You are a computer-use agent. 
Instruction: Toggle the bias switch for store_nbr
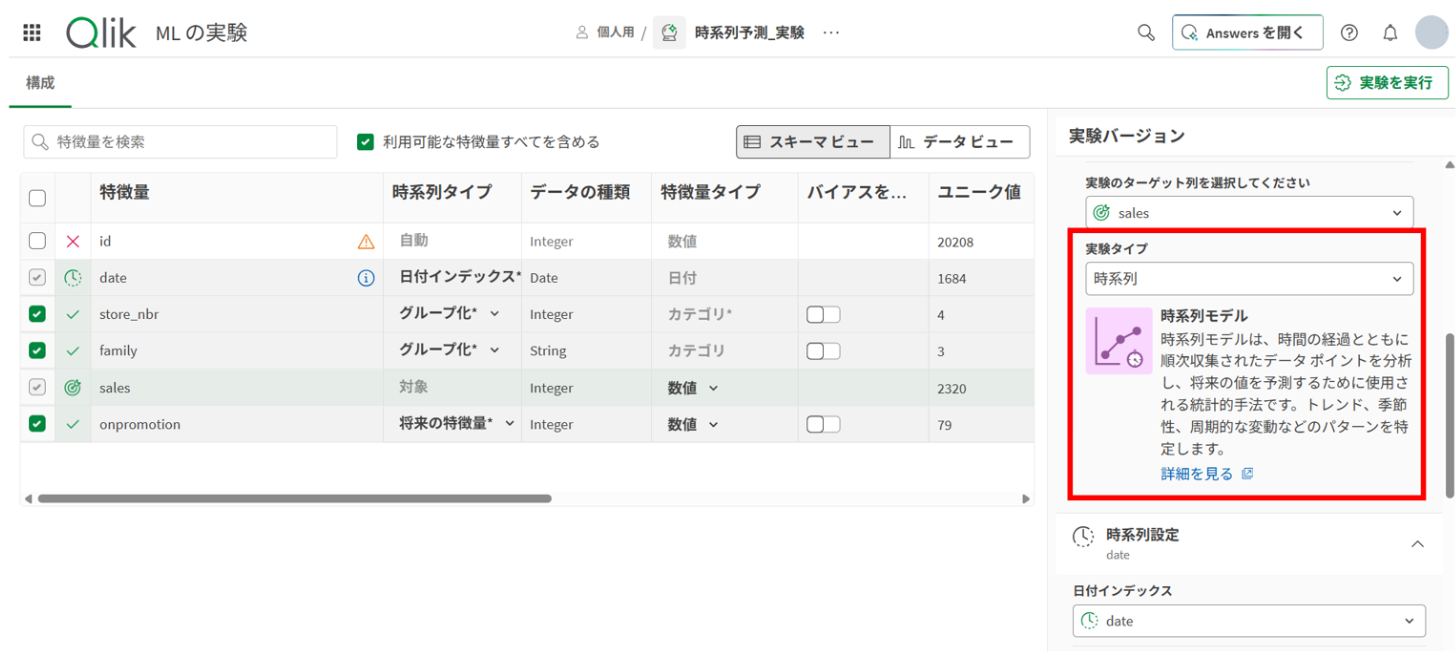tap(824, 314)
